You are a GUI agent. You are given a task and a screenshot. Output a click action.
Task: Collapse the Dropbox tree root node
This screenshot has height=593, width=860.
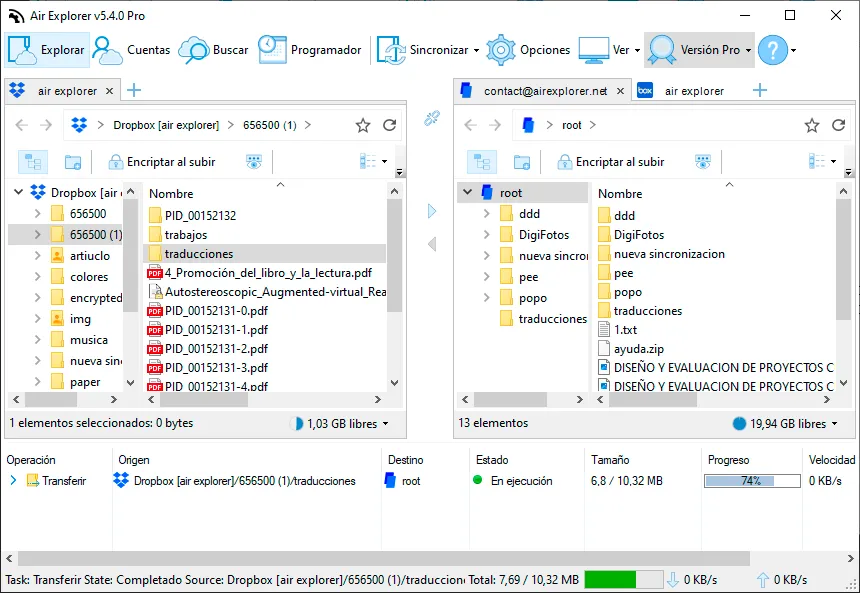(18, 192)
